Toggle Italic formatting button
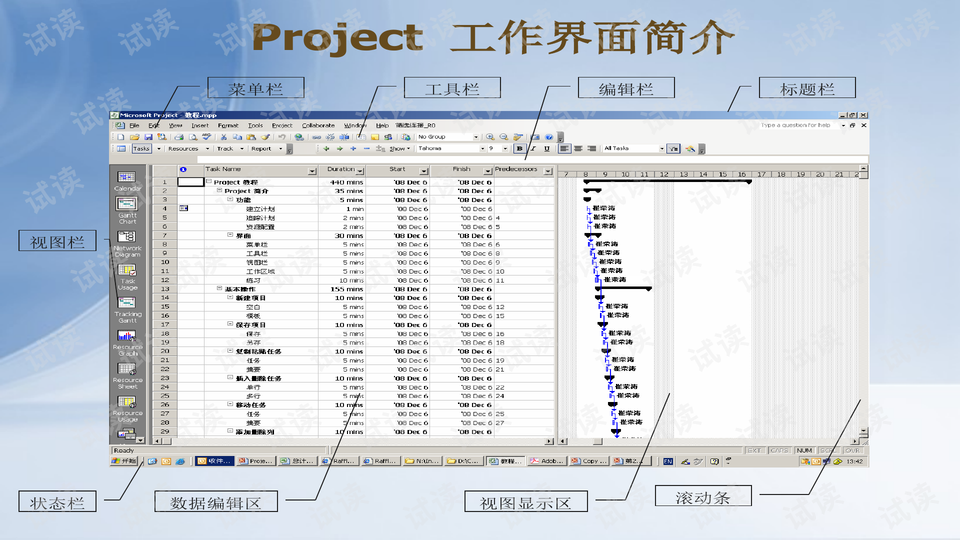Image resolution: width=960 pixels, height=540 pixels. click(533, 149)
